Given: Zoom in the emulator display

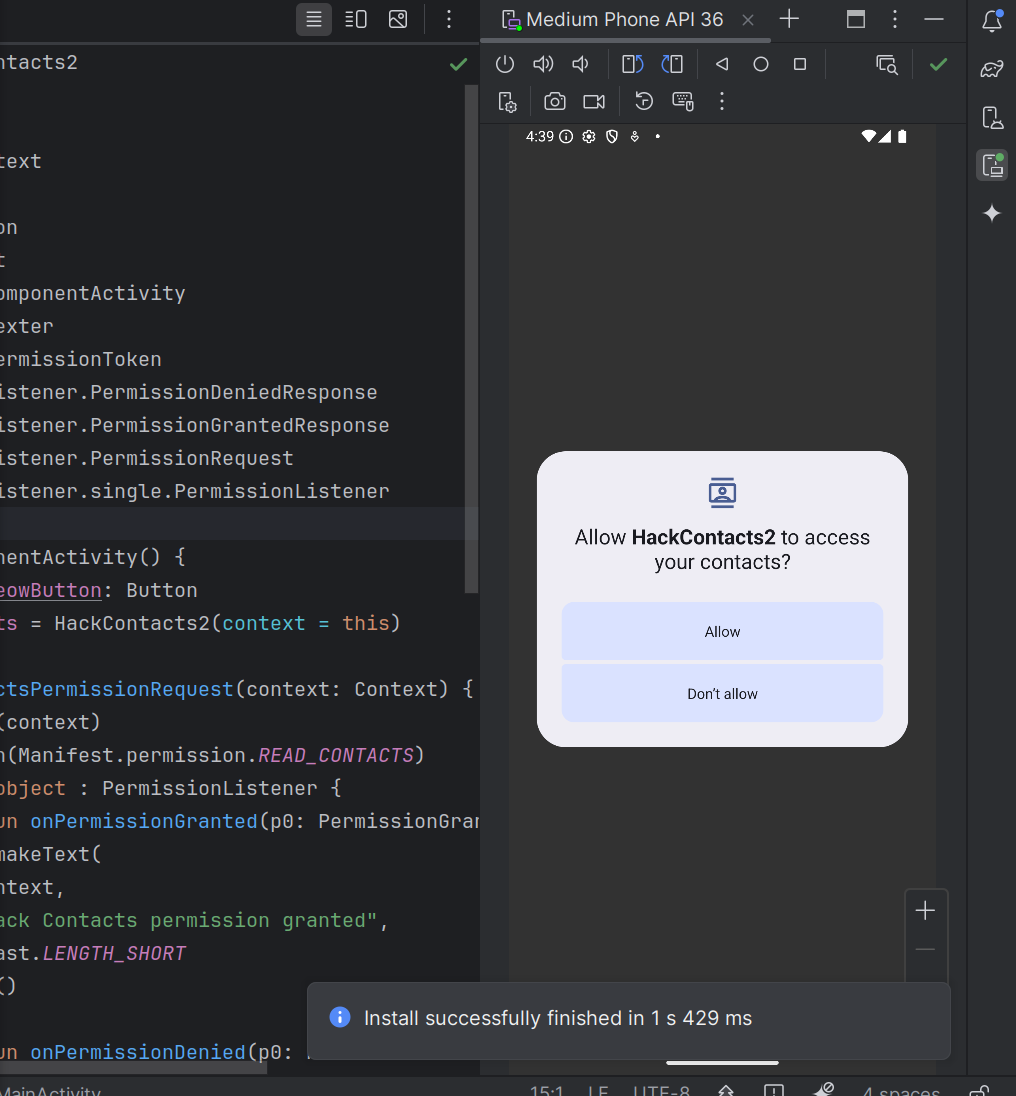Looking at the screenshot, I should tap(925, 910).
